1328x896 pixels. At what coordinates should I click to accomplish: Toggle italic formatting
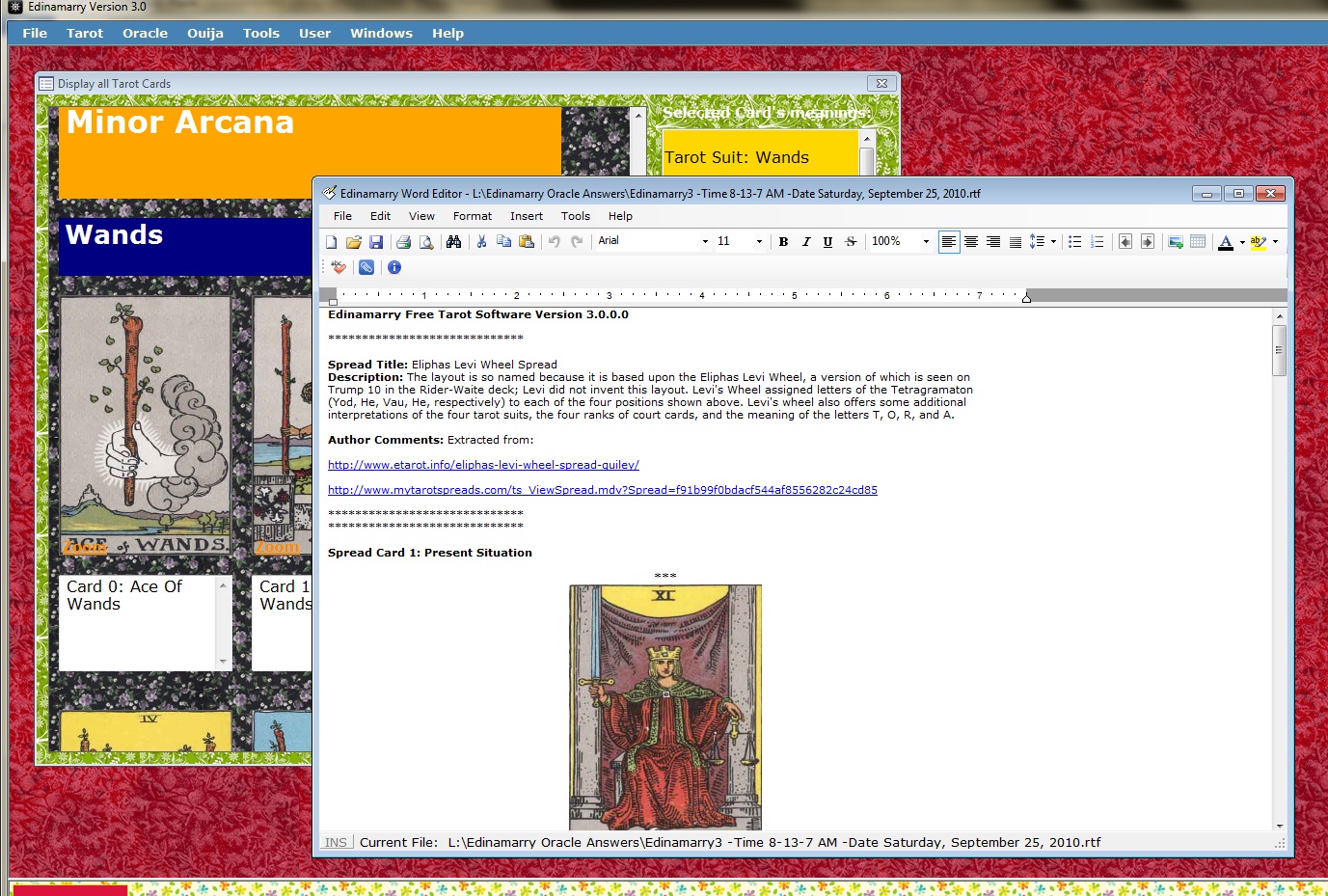pyautogui.click(x=805, y=242)
